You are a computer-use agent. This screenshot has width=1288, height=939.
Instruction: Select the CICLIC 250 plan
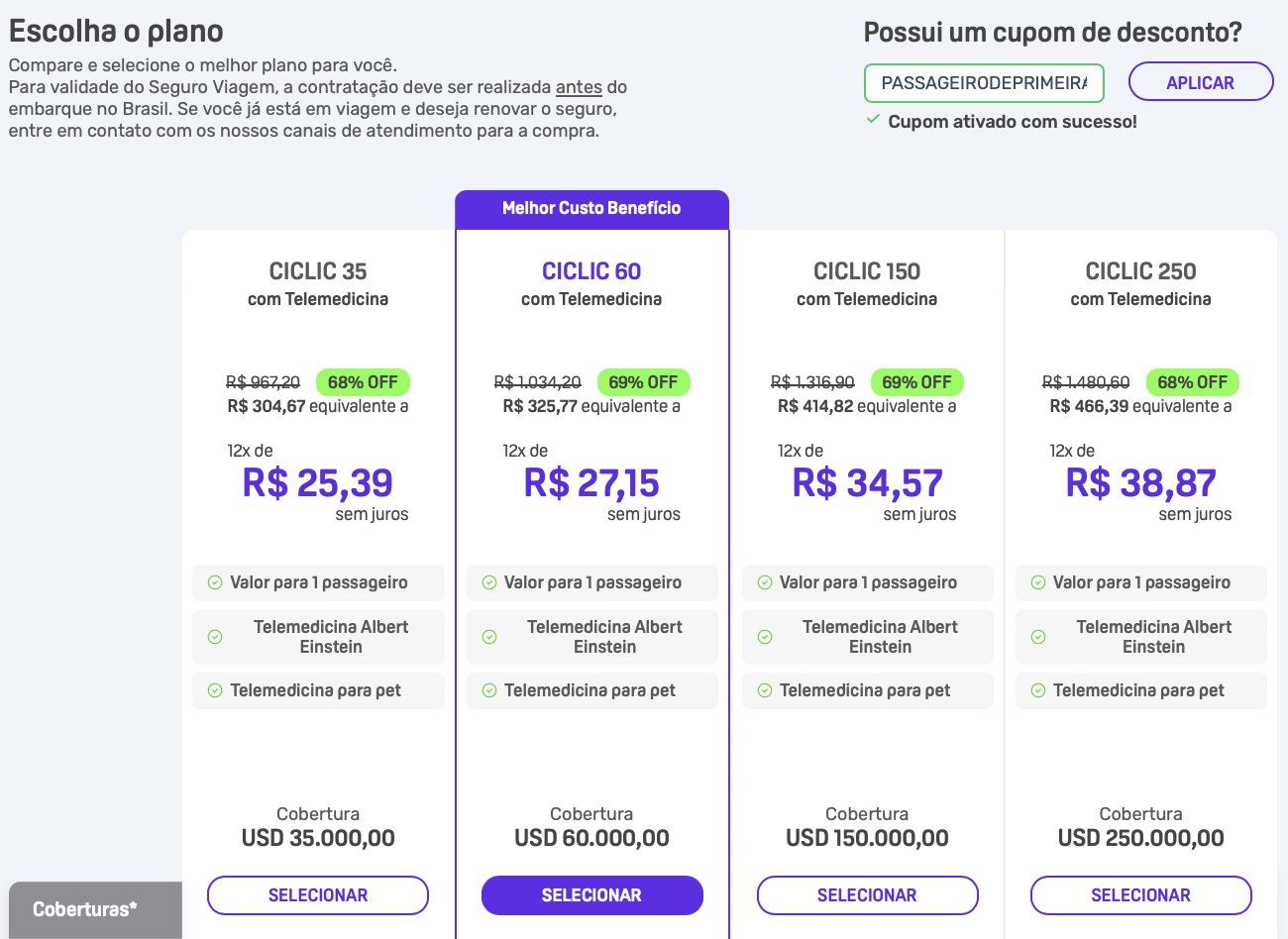tap(1140, 895)
